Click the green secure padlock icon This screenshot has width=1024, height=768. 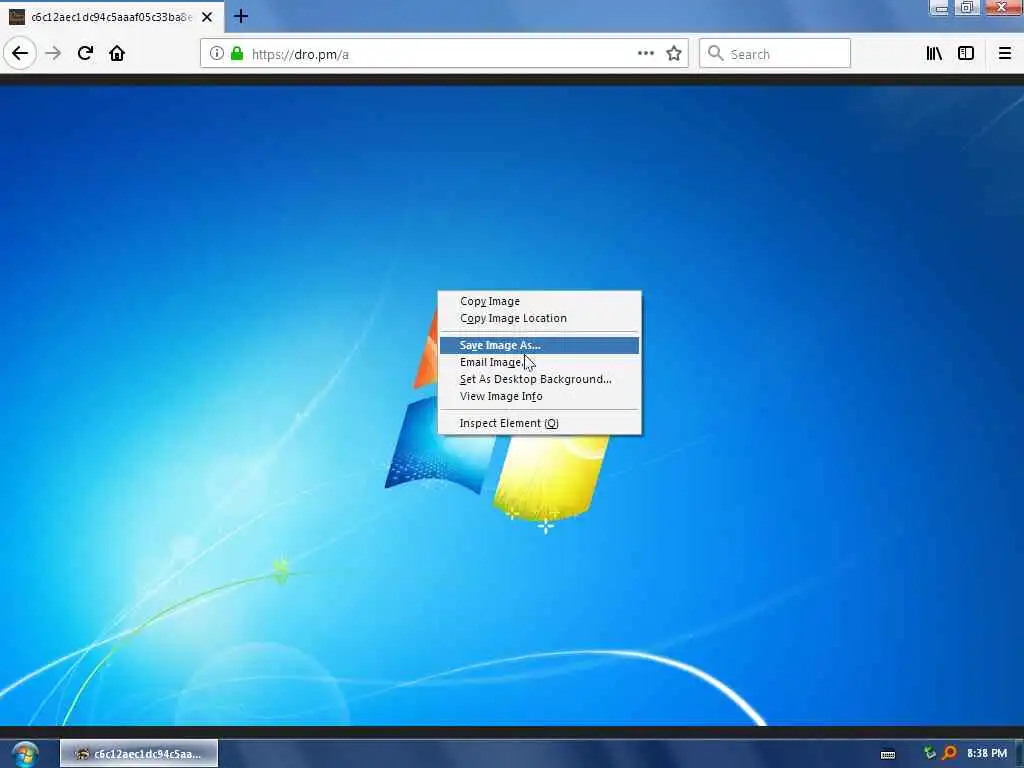click(x=237, y=54)
